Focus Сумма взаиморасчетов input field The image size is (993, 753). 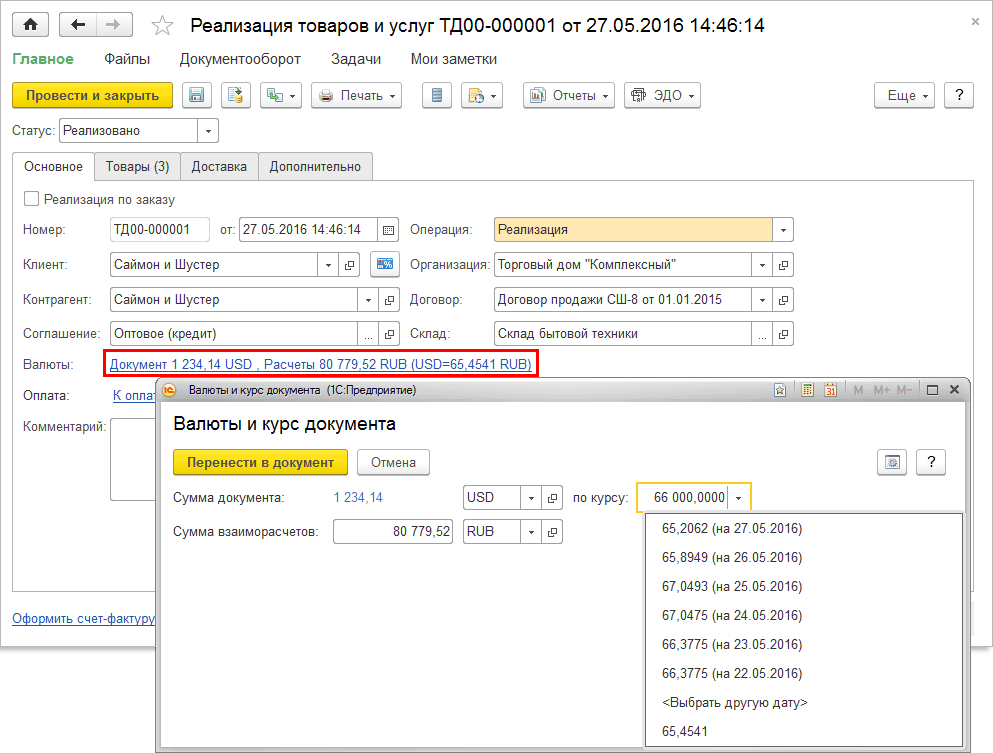[393, 532]
